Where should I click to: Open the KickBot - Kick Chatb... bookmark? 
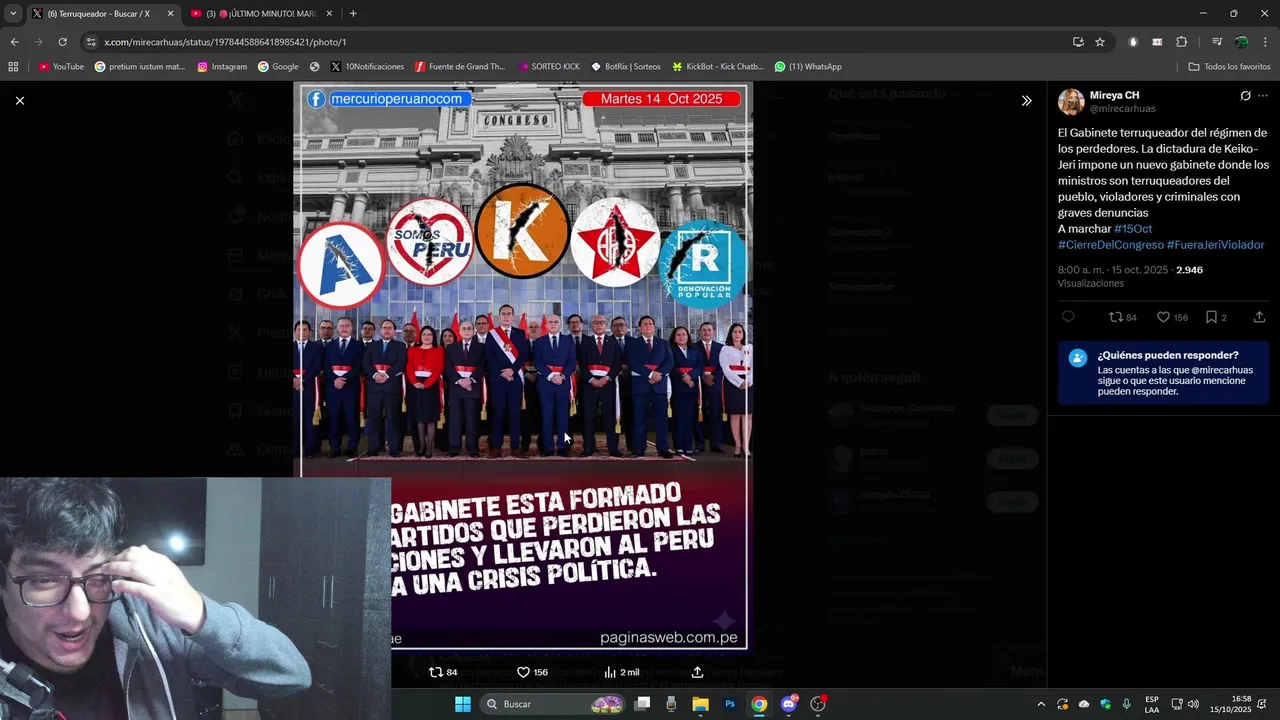(x=718, y=67)
